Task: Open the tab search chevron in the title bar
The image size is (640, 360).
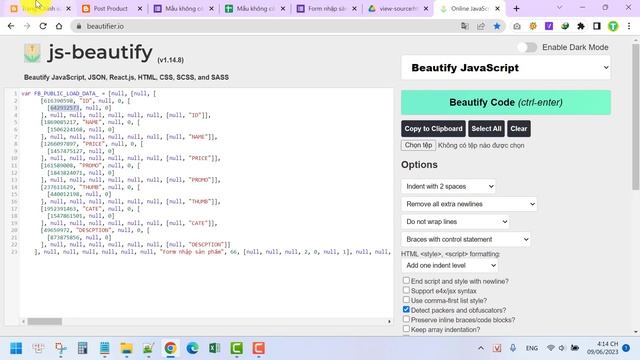Action: click(x=559, y=8)
